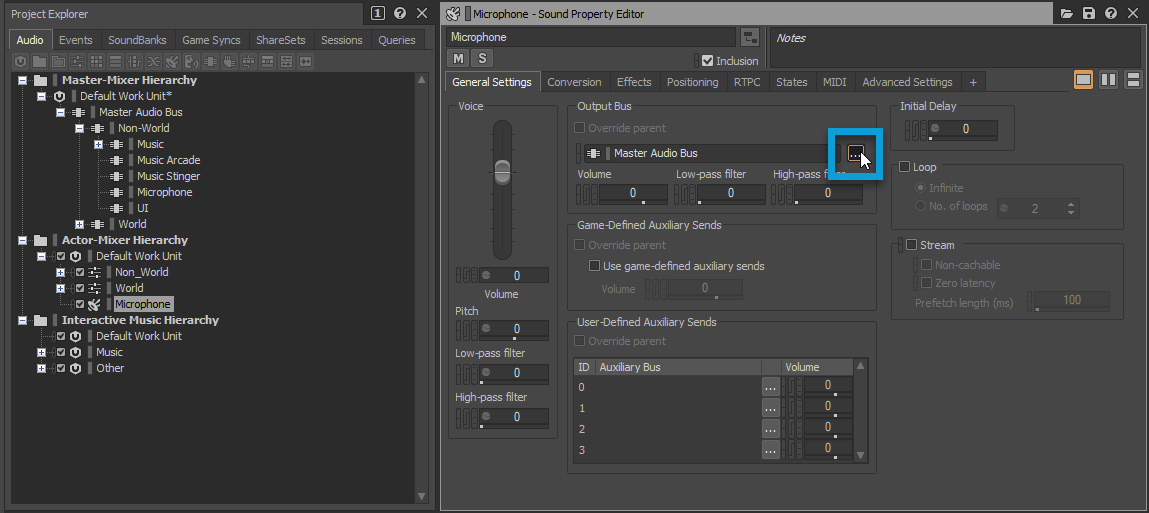Viewport: 1149px width, 513px height.
Task: Click the Notes text field
Action: [x=955, y=52]
